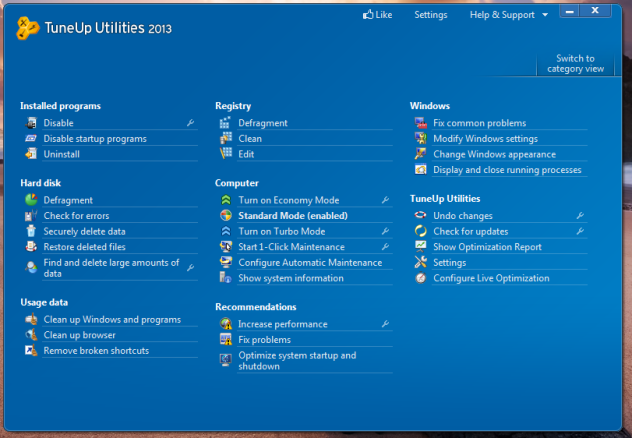Click the Registry Defragment icon

225,122
